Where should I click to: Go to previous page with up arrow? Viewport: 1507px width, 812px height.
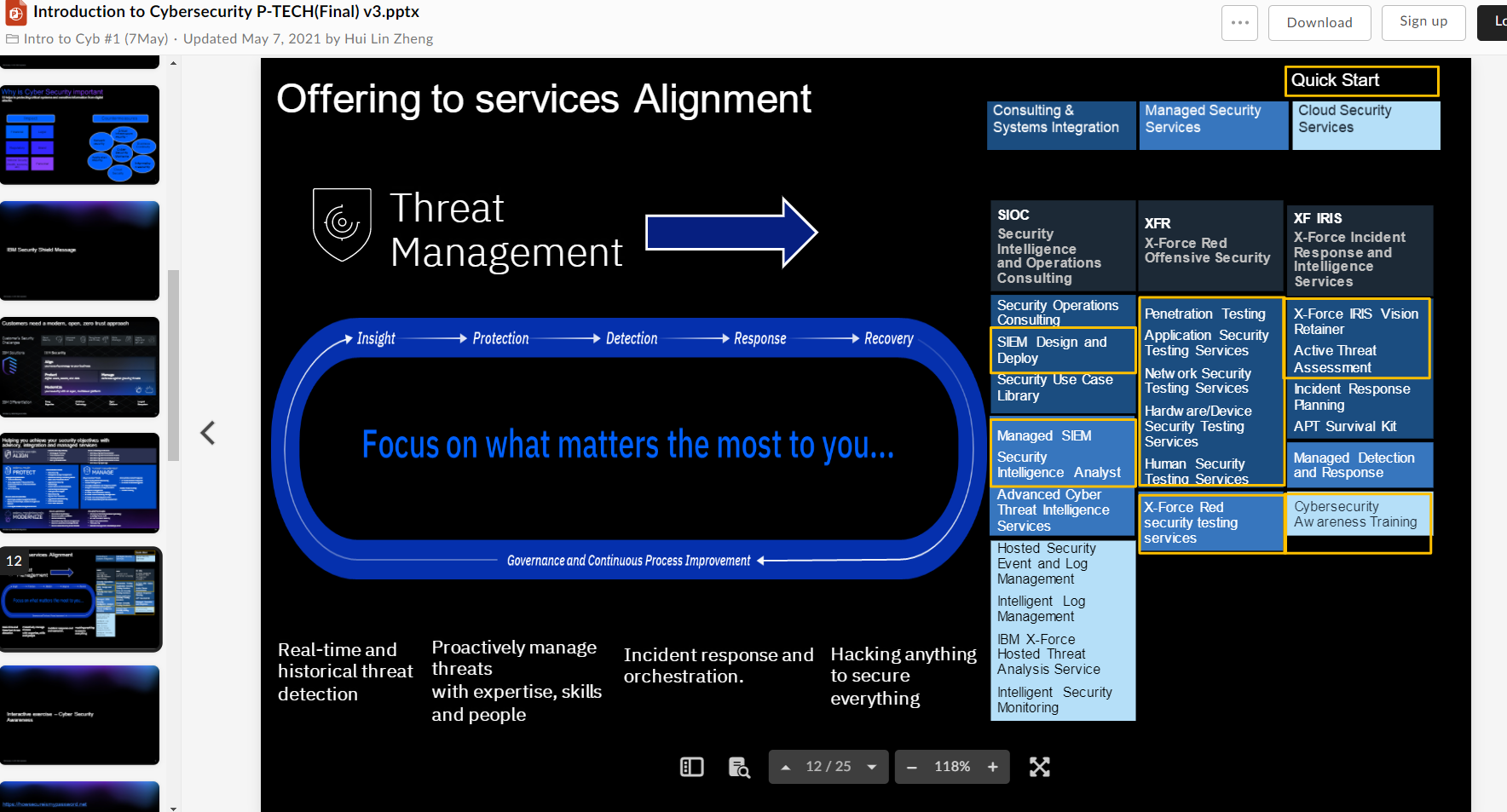tap(786, 767)
